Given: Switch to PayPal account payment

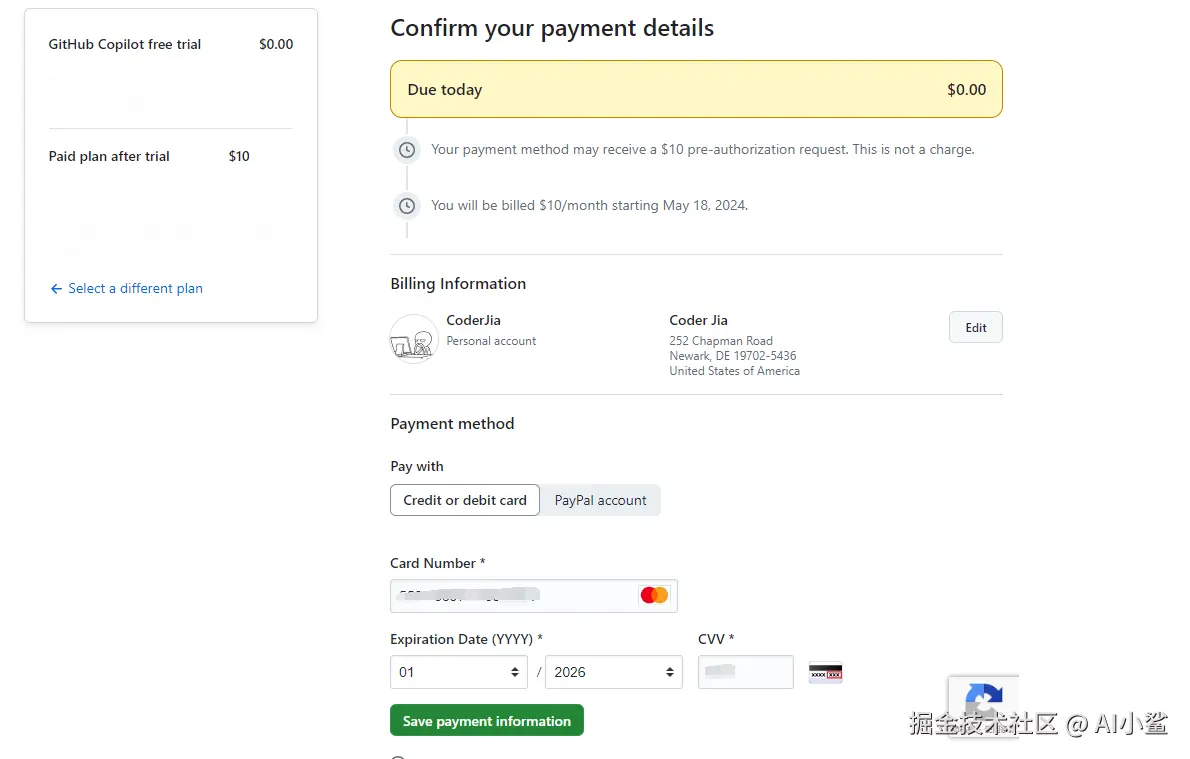Looking at the screenshot, I should (x=600, y=500).
